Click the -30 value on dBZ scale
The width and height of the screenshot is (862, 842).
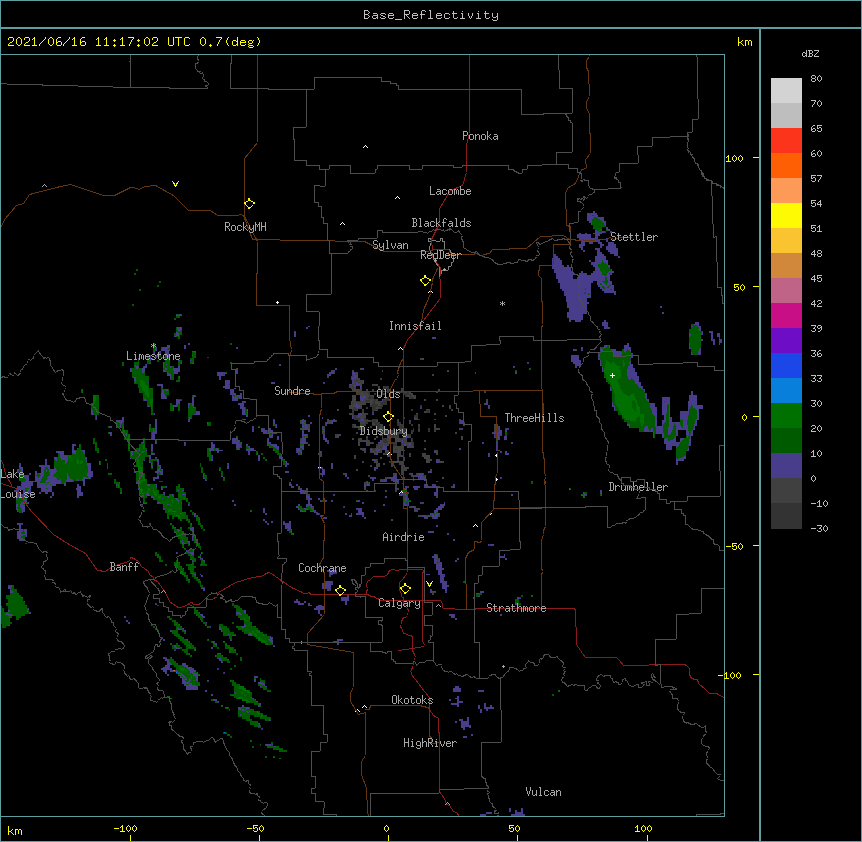819,528
